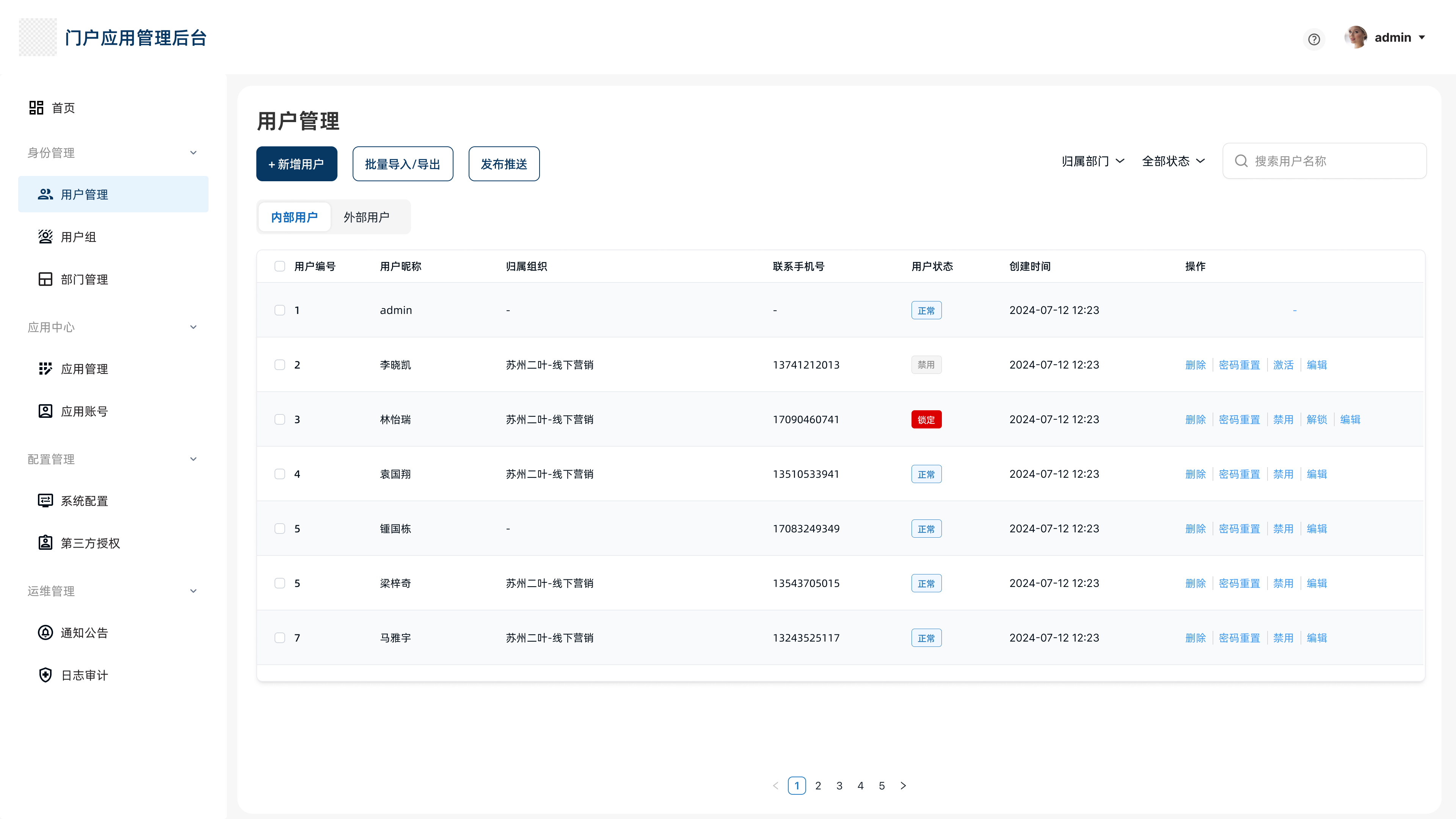
Task: Click the 日志审计 shield icon
Action: coord(45,675)
